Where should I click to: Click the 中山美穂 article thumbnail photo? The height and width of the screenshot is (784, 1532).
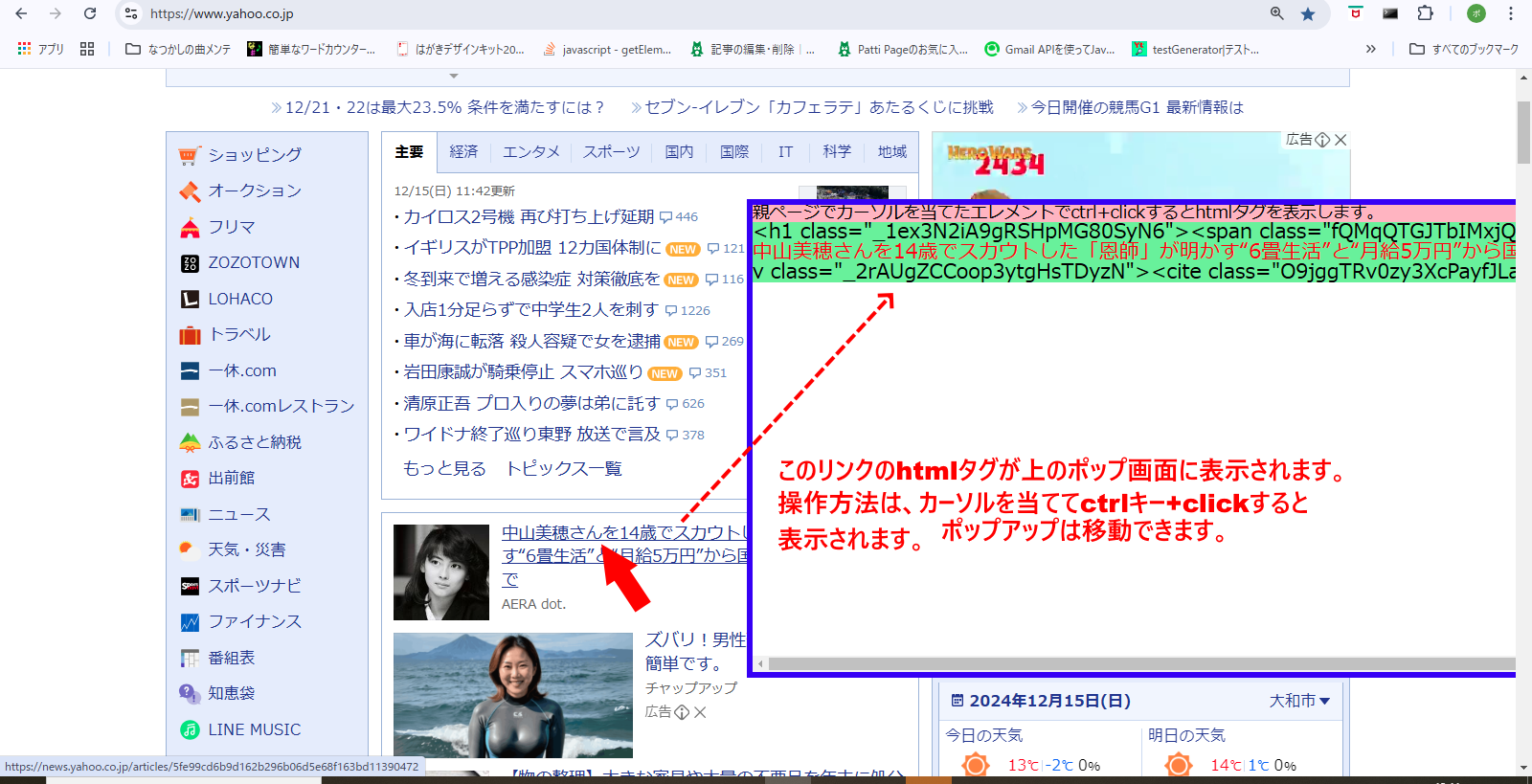pos(441,572)
